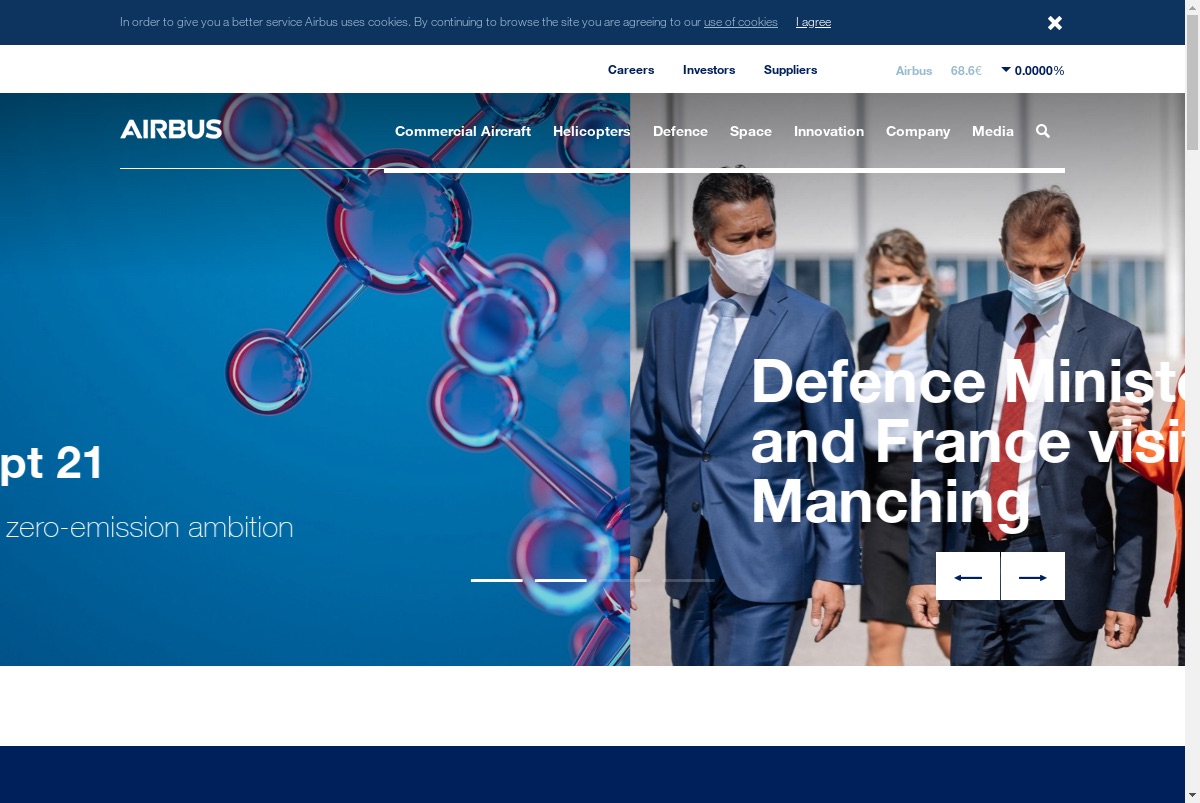The height and width of the screenshot is (803, 1200).
Task: Open the Helicopters menu
Action: coord(591,131)
